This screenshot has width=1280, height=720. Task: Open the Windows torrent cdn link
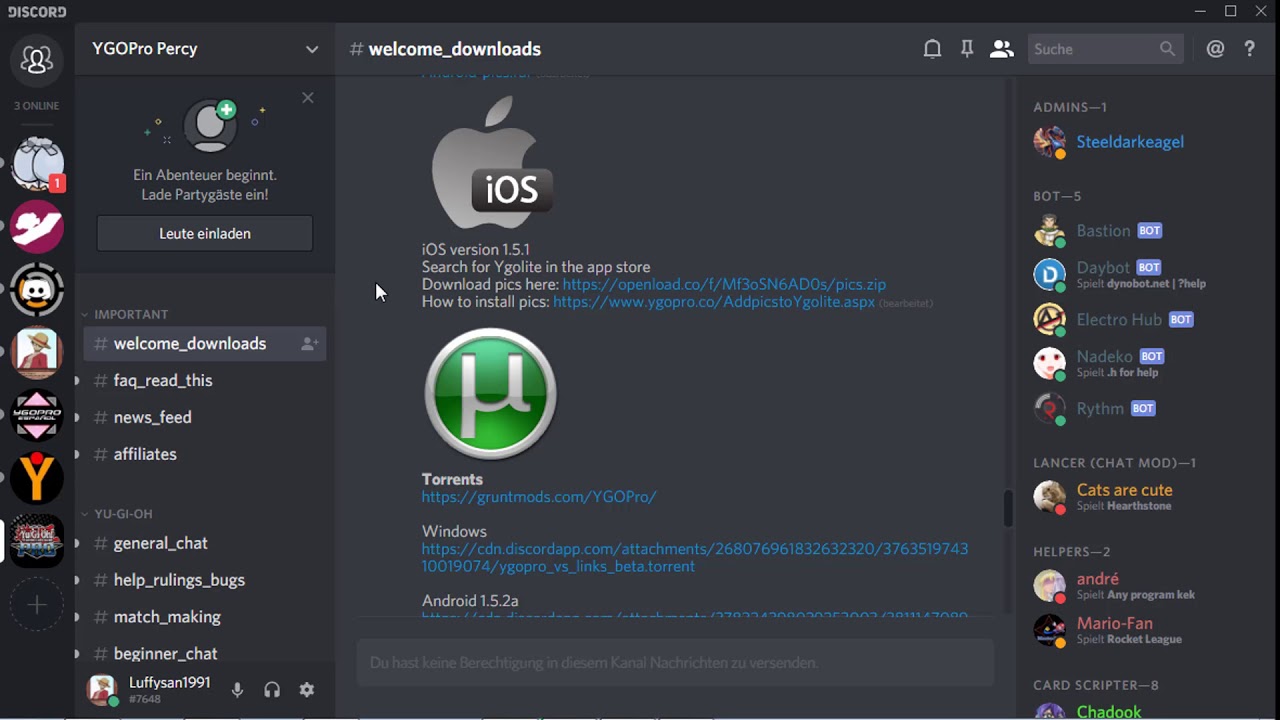point(694,557)
